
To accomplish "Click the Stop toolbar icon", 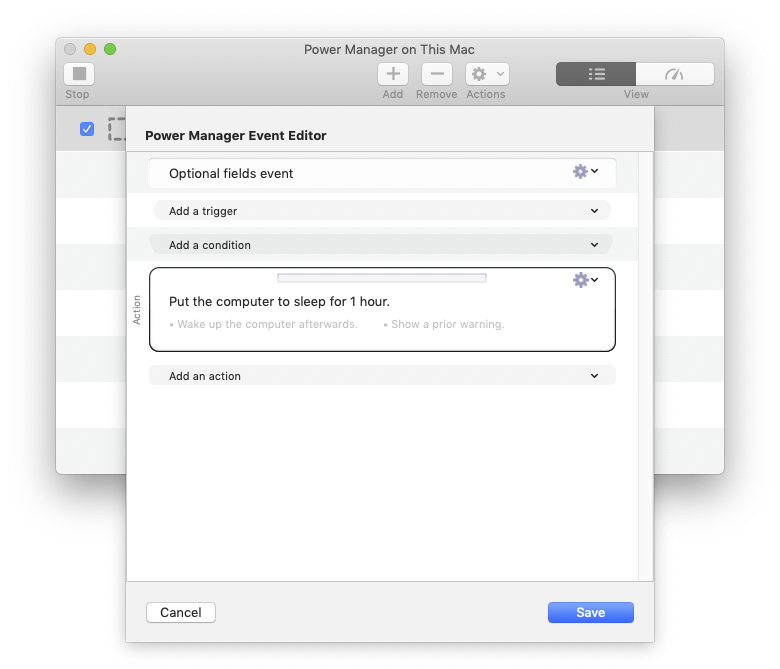I will point(79,74).
